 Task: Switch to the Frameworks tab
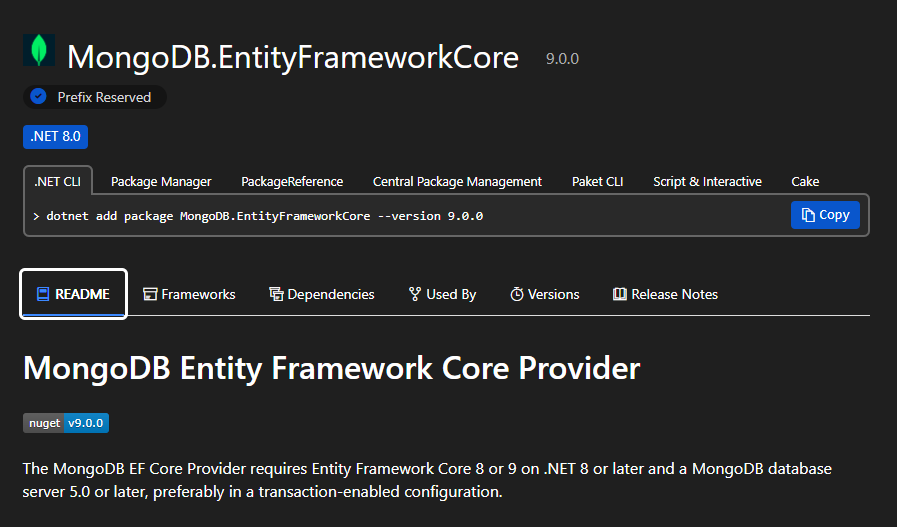[x=189, y=294]
